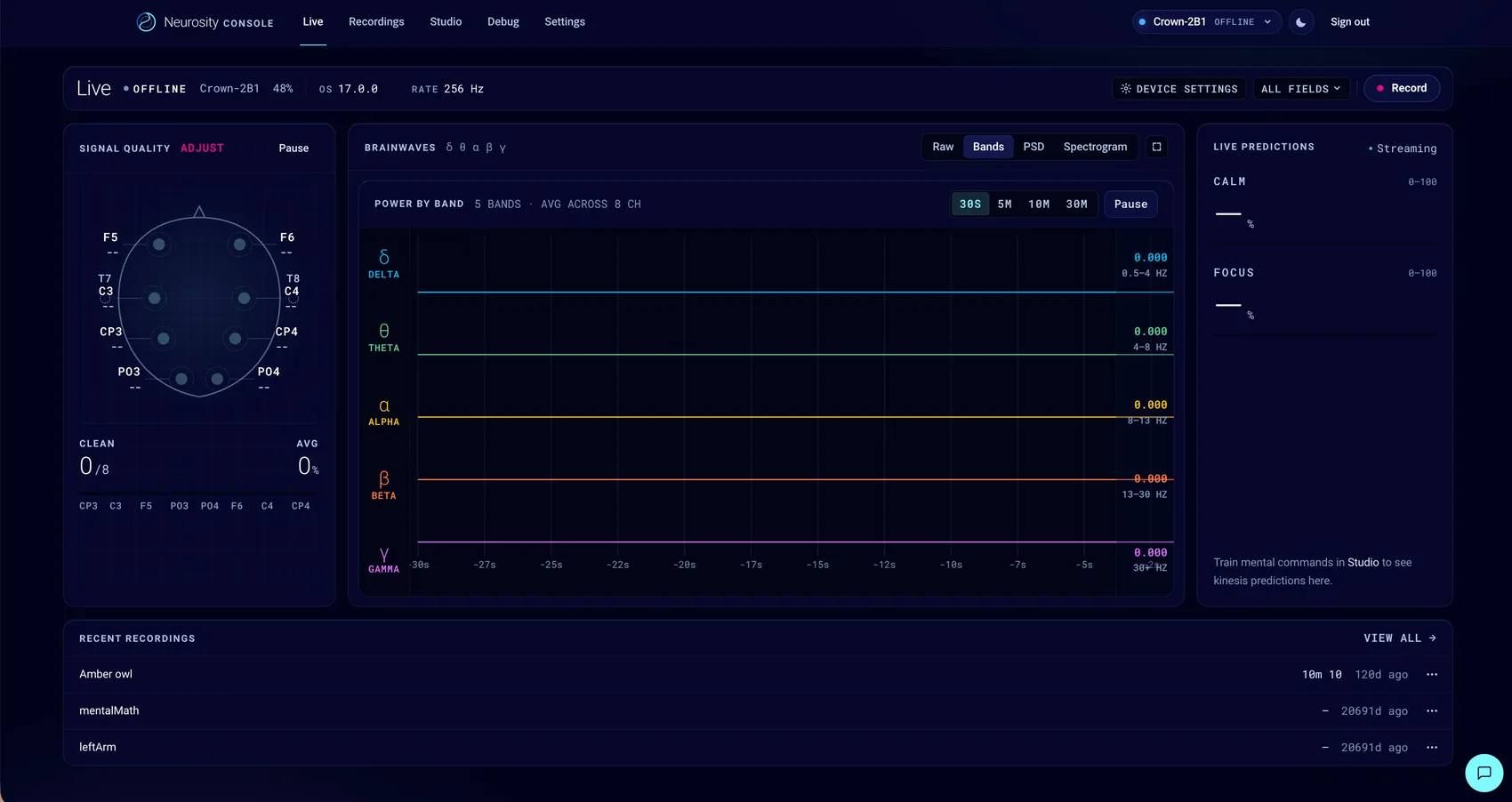Expand brainwaves panel to fullscreen
Image resolution: width=1512 pixels, height=802 pixels.
pos(1156,147)
